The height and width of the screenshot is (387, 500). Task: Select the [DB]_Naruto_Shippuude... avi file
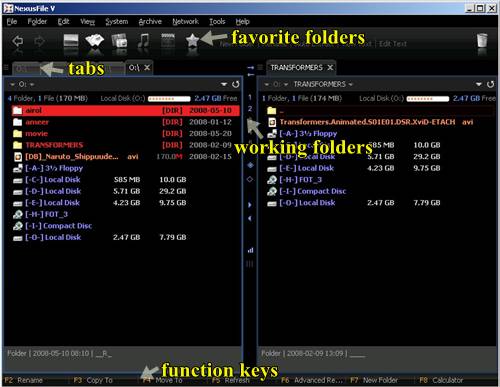(x=125, y=157)
